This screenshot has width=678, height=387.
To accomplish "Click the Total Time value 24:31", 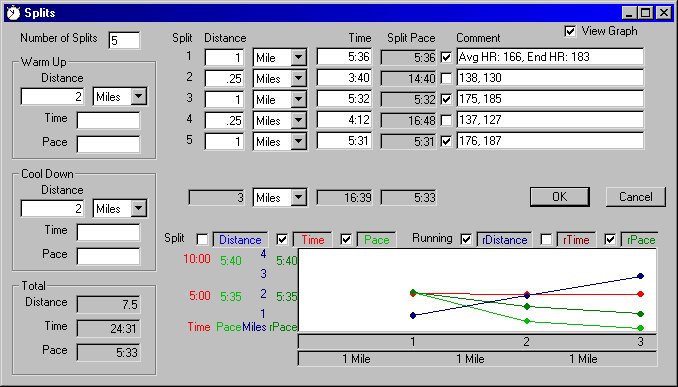I will click(x=109, y=328).
